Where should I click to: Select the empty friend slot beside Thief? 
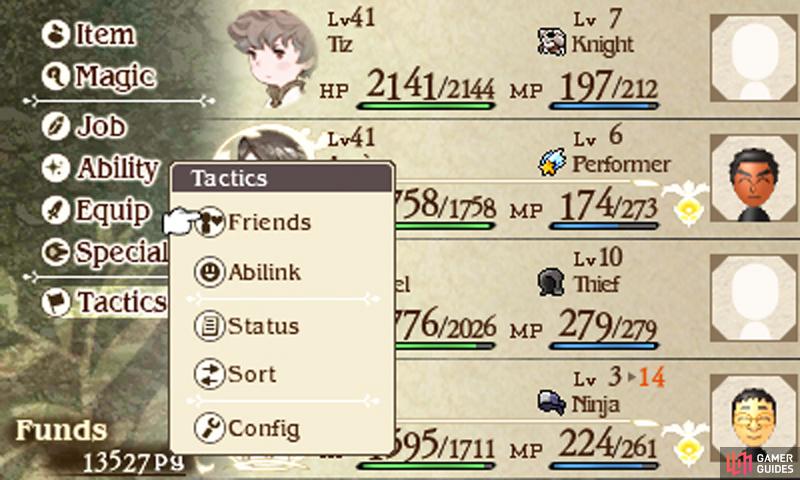click(x=755, y=298)
